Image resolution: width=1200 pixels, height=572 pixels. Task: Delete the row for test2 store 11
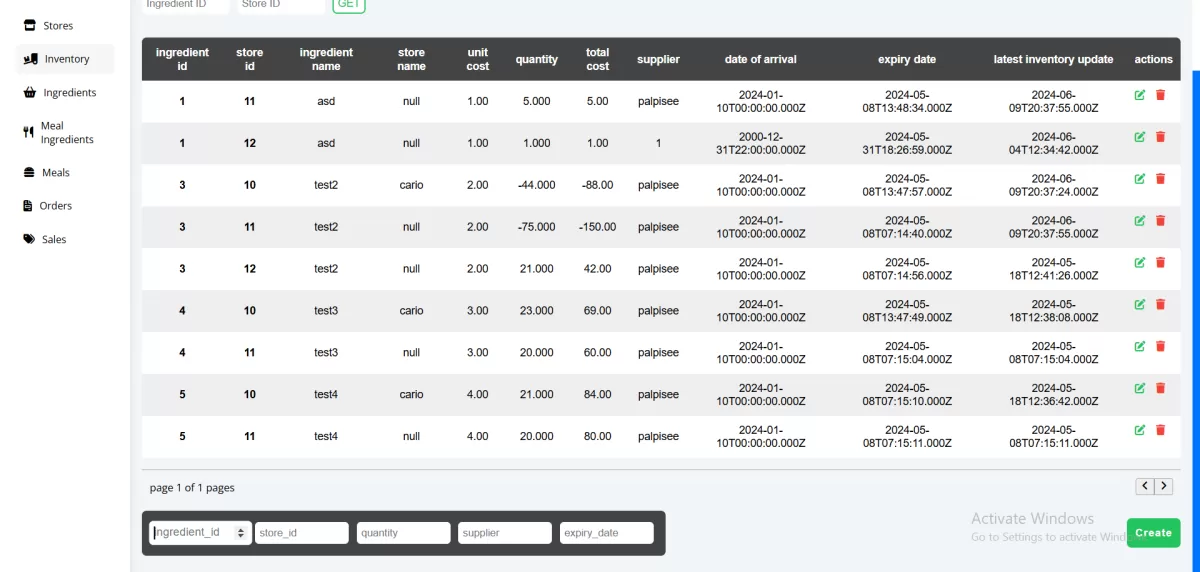pyautogui.click(x=1160, y=221)
